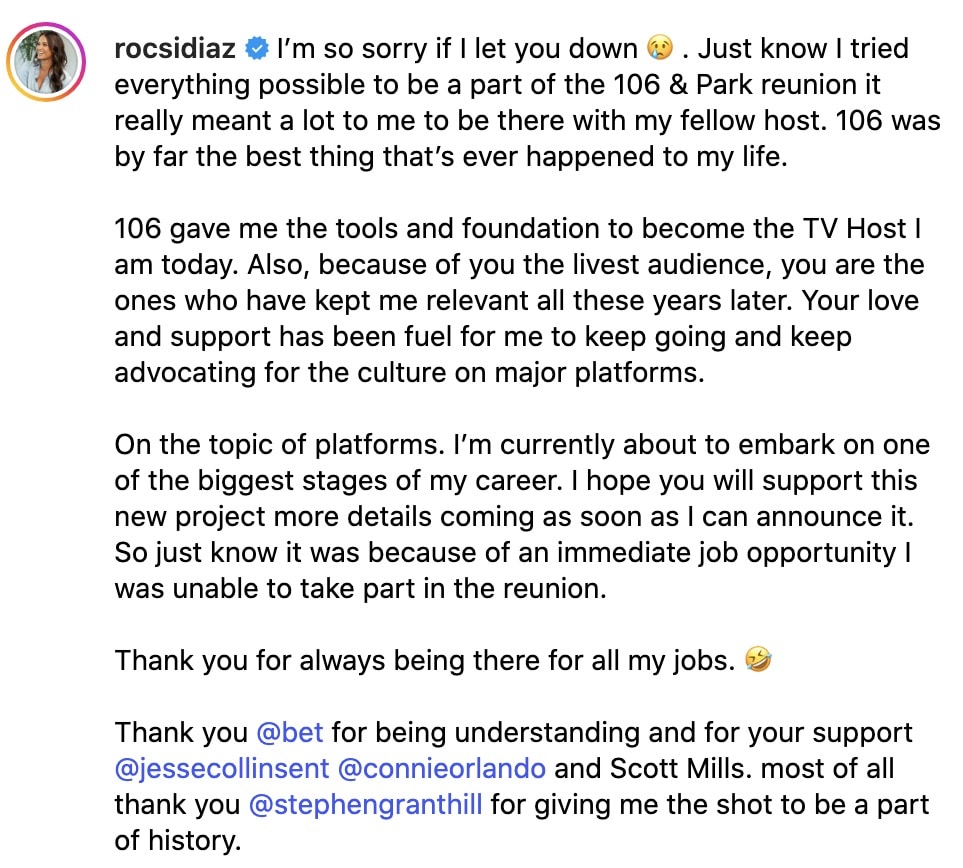Click the blue verified badge beside rocsidiaz
Image resolution: width=963 pixels, height=868 pixels.
tap(259, 48)
